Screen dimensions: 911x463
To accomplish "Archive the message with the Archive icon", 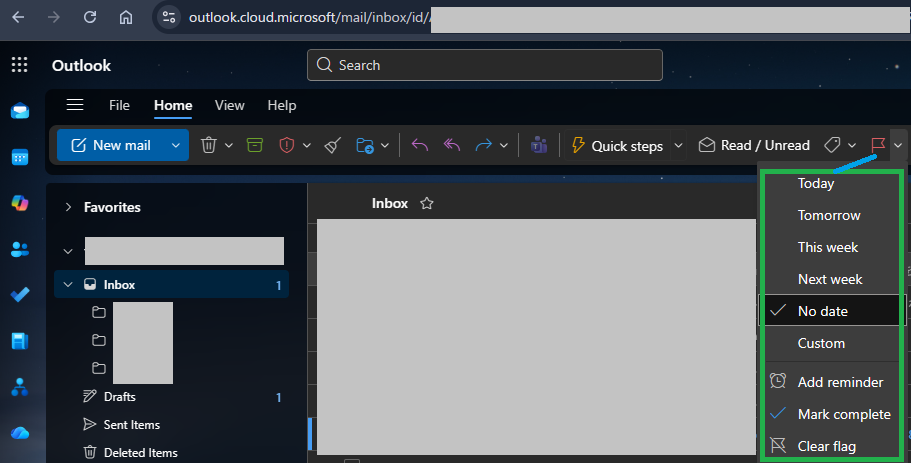I will (x=255, y=145).
